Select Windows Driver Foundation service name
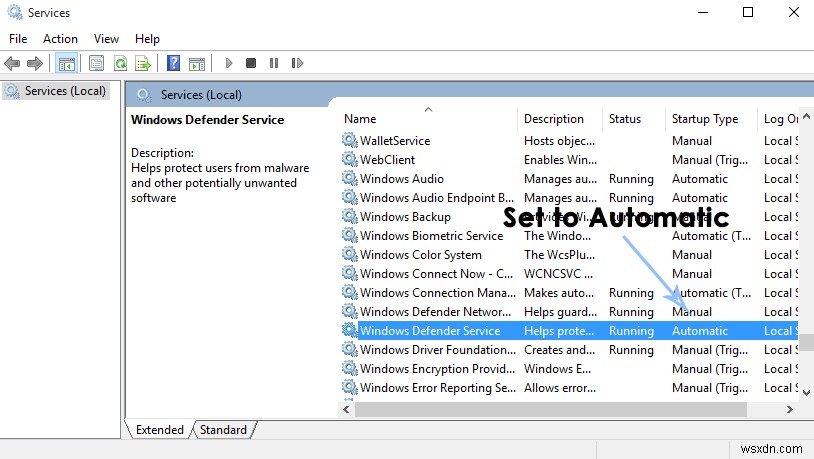 click(x=438, y=350)
